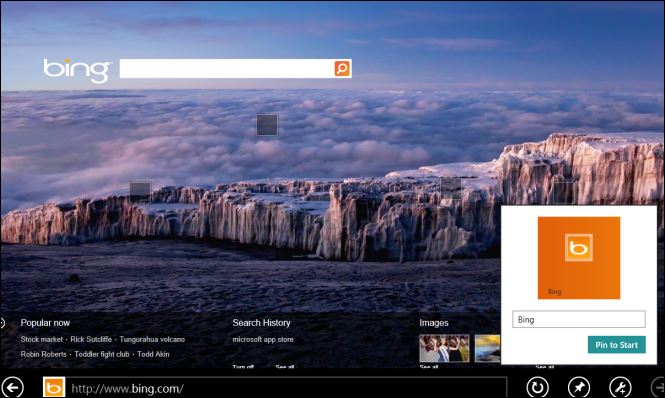Click the Bing logo at top
The width and height of the screenshot is (665, 398).
77,70
